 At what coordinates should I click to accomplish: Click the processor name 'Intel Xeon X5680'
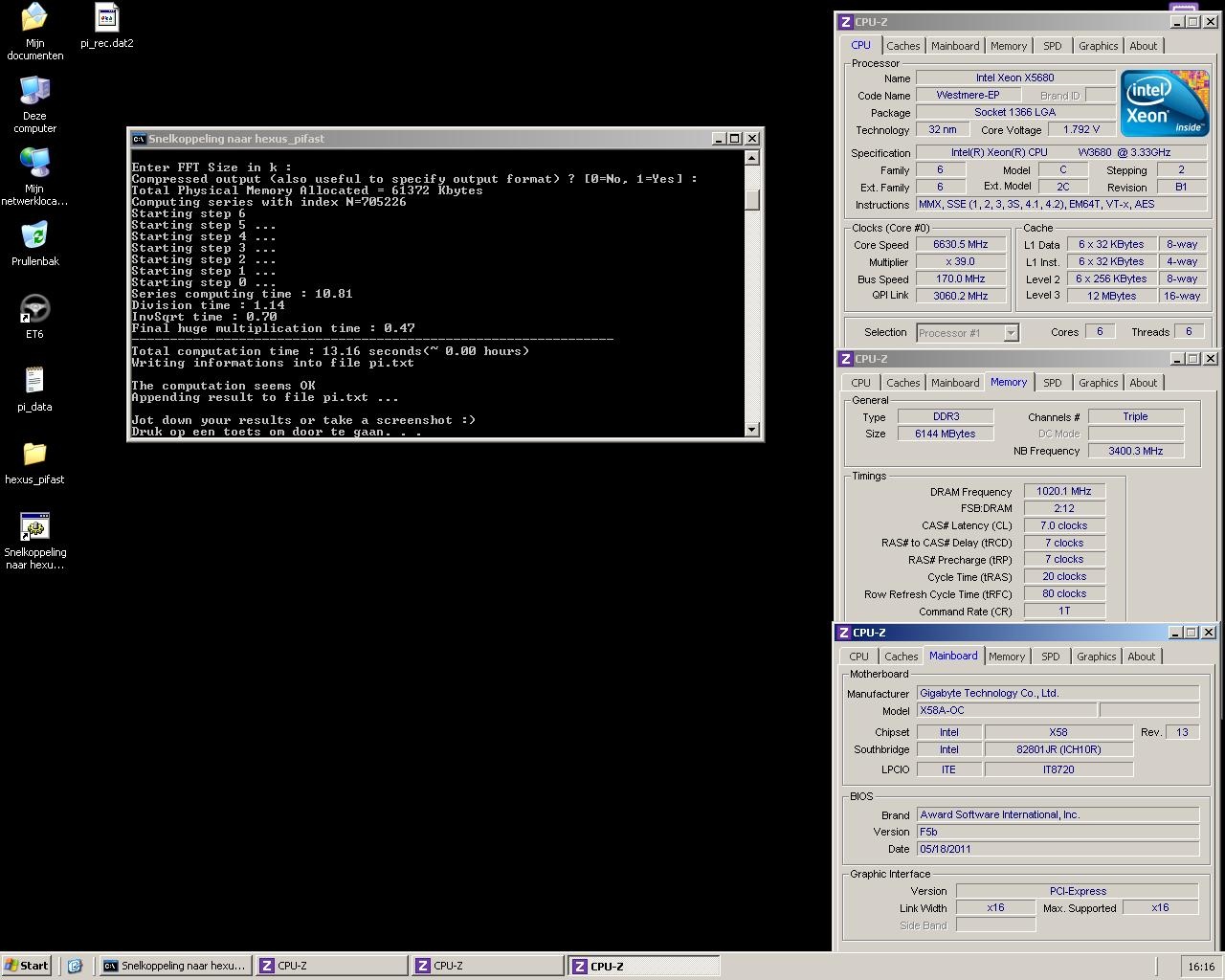pos(1015,78)
